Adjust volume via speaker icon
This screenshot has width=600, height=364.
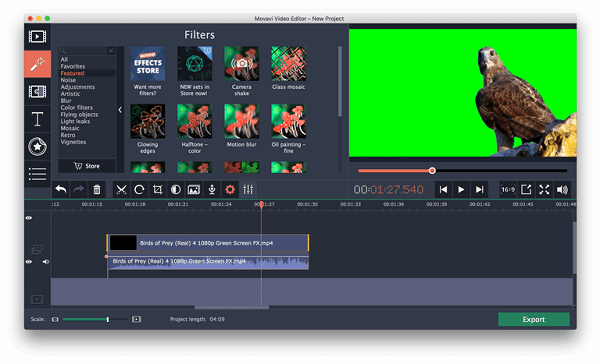[x=562, y=189]
